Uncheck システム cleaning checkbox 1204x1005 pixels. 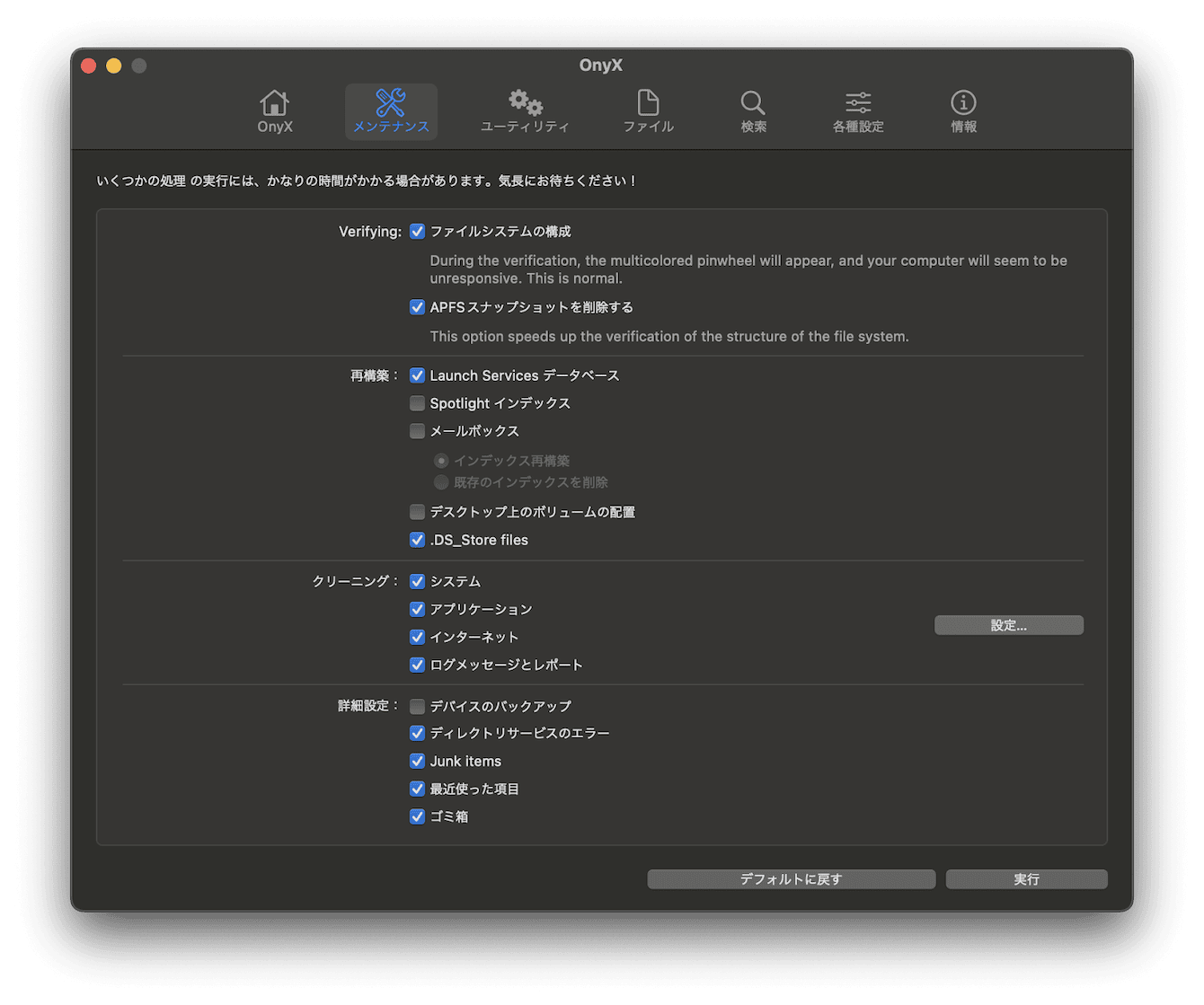tap(417, 582)
